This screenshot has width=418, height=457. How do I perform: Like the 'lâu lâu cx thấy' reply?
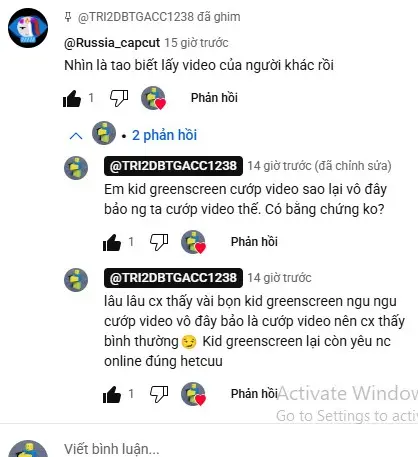point(112,394)
